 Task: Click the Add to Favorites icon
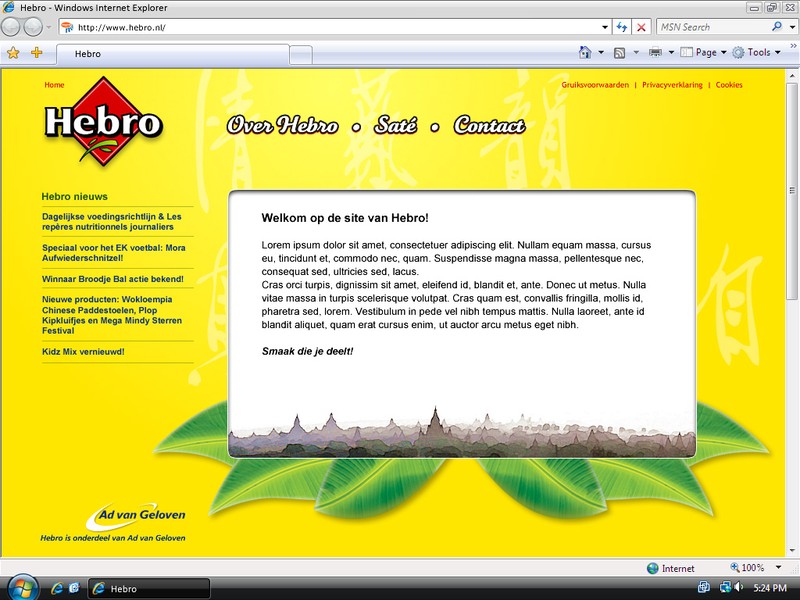37,53
